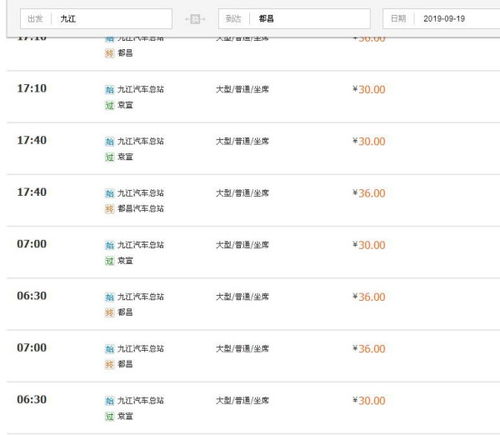Click the 过 icon in the 17:40 ¥30.00 row
500x435 pixels.
(109, 157)
